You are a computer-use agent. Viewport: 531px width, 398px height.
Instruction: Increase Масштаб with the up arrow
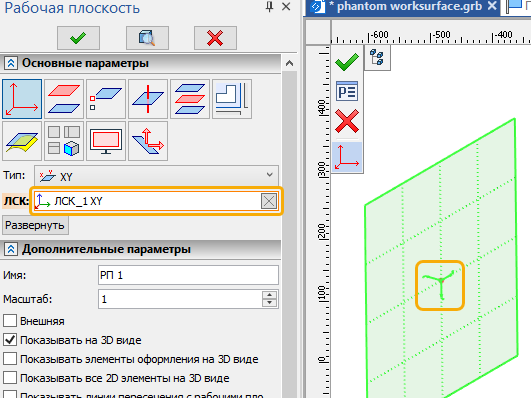pyautogui.click(x=270, y=295)
